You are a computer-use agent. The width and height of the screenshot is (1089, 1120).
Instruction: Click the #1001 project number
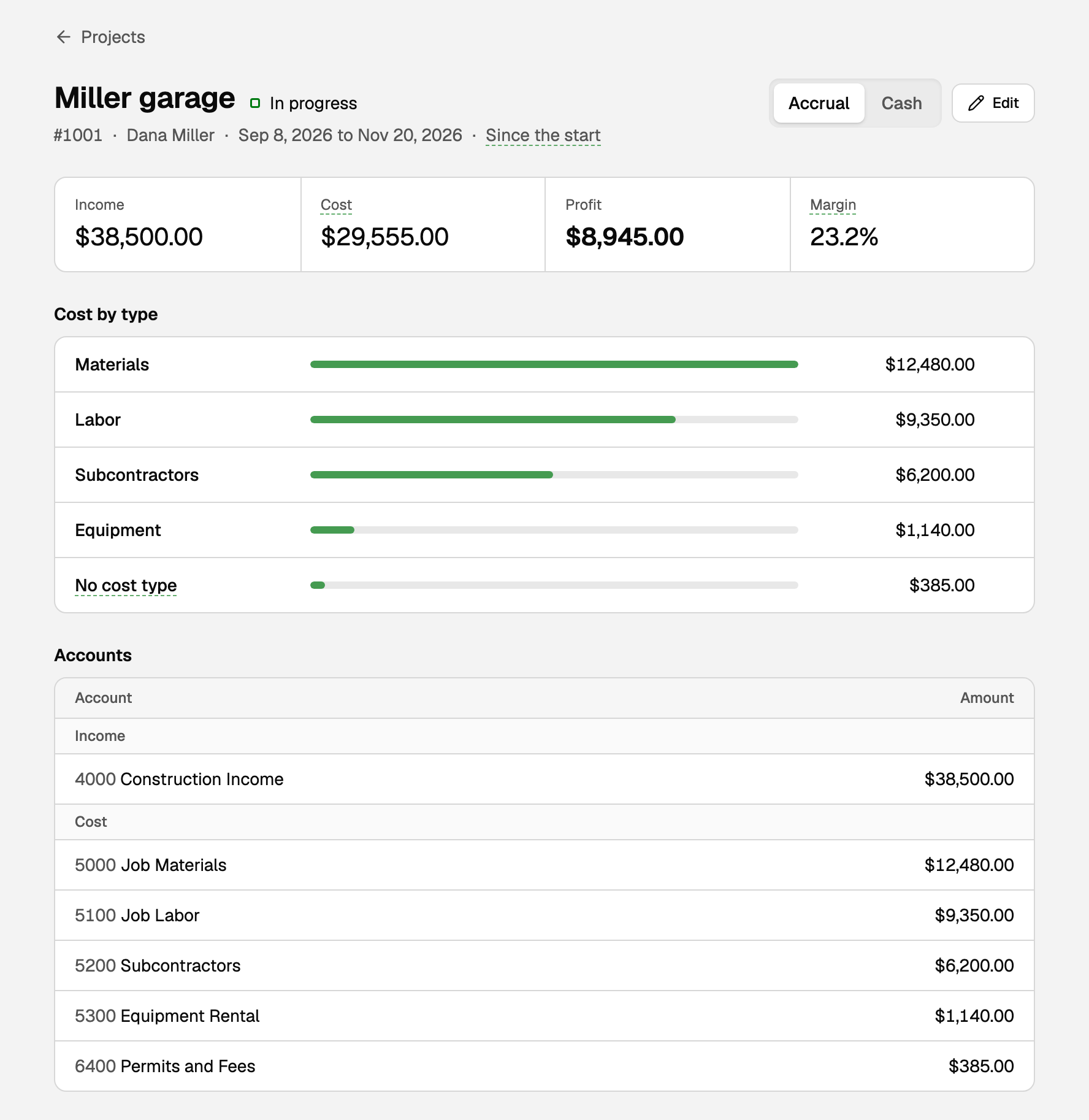coord(78,135)
